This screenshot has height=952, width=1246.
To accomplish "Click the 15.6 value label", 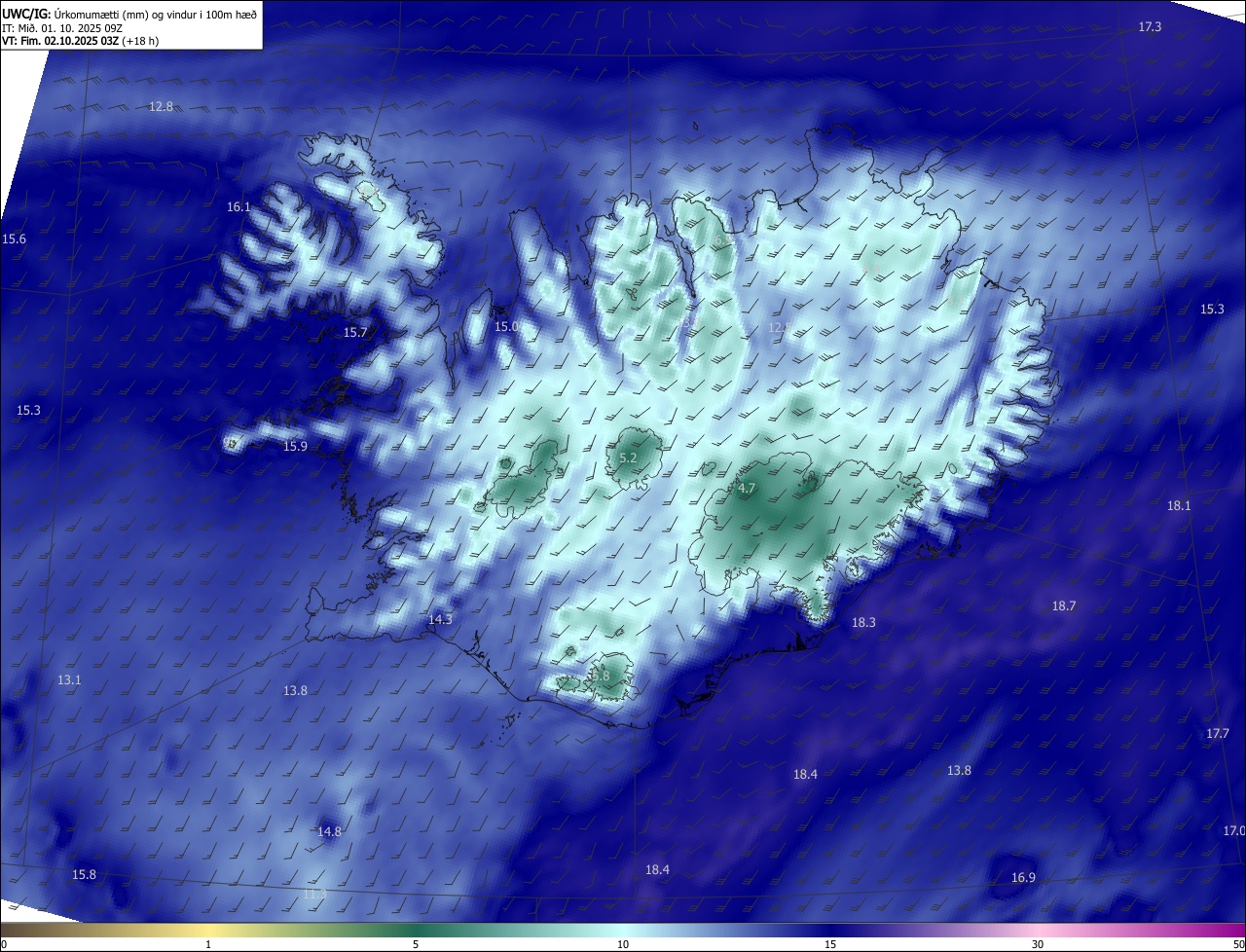I will (14, 239).
